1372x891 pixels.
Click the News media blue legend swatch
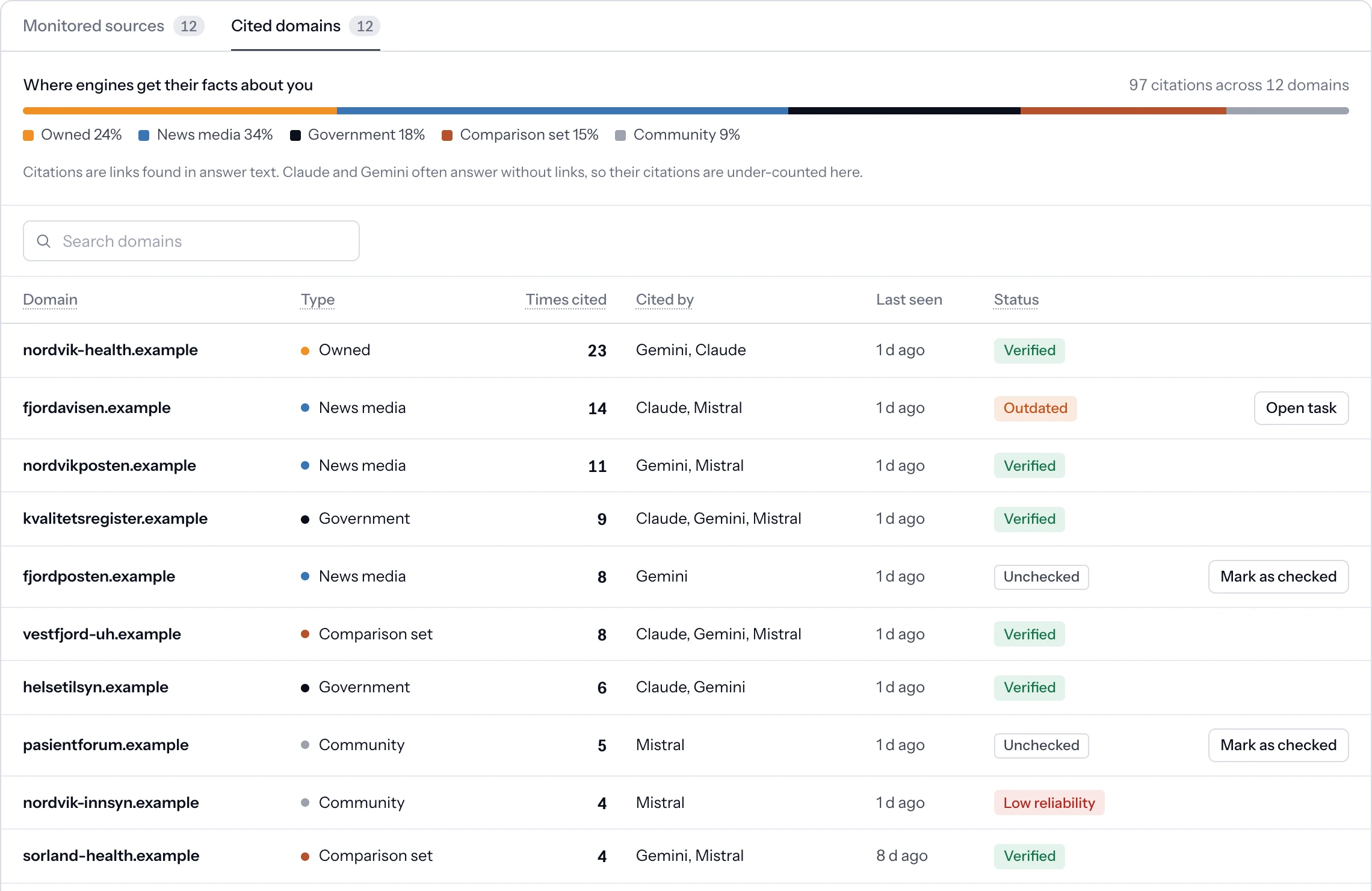coord(144,135)
